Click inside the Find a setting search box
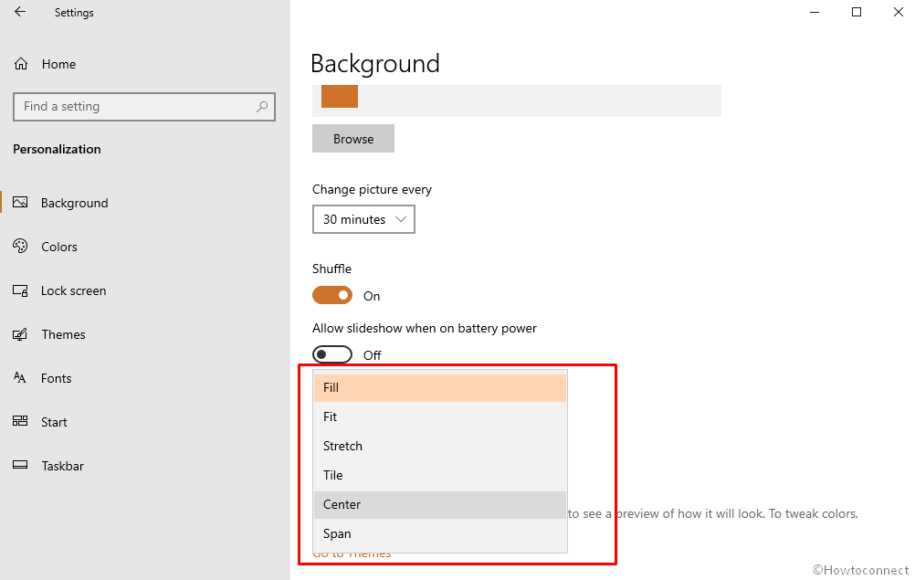Viewport: 915px width, 580px height. pos(143,106)
